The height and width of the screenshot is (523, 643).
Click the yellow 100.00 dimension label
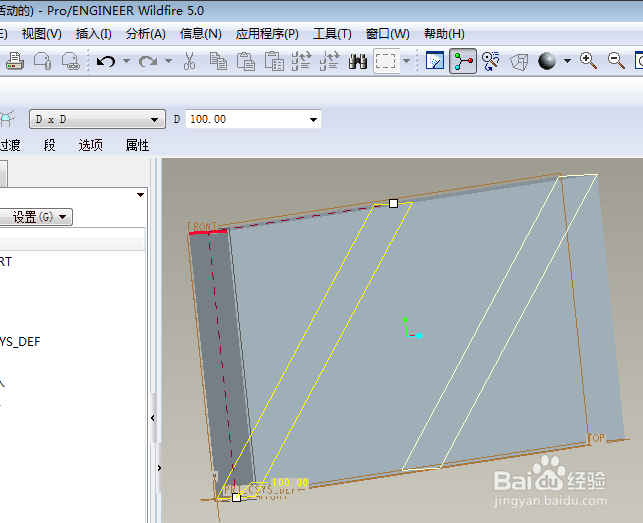click(290, 482)
